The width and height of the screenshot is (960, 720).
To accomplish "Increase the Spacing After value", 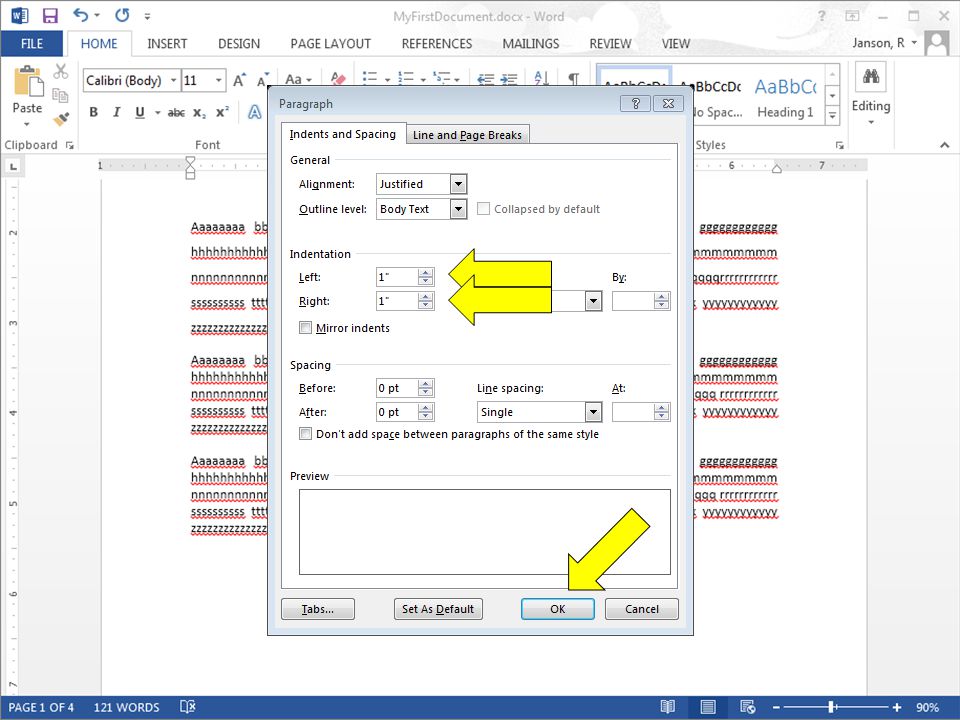I will coord(426,408).
